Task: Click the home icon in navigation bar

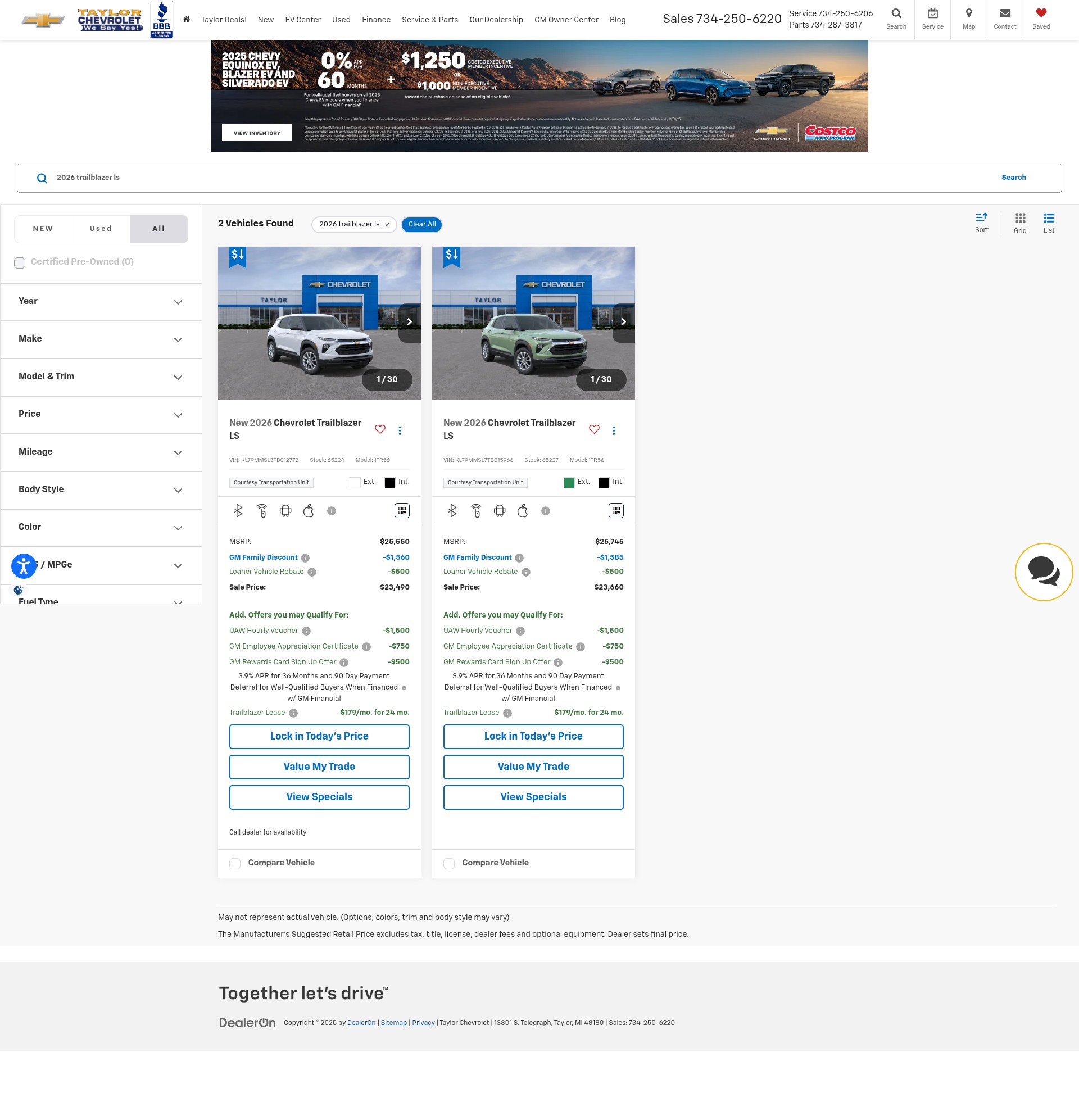Action: tap(186, 20)
